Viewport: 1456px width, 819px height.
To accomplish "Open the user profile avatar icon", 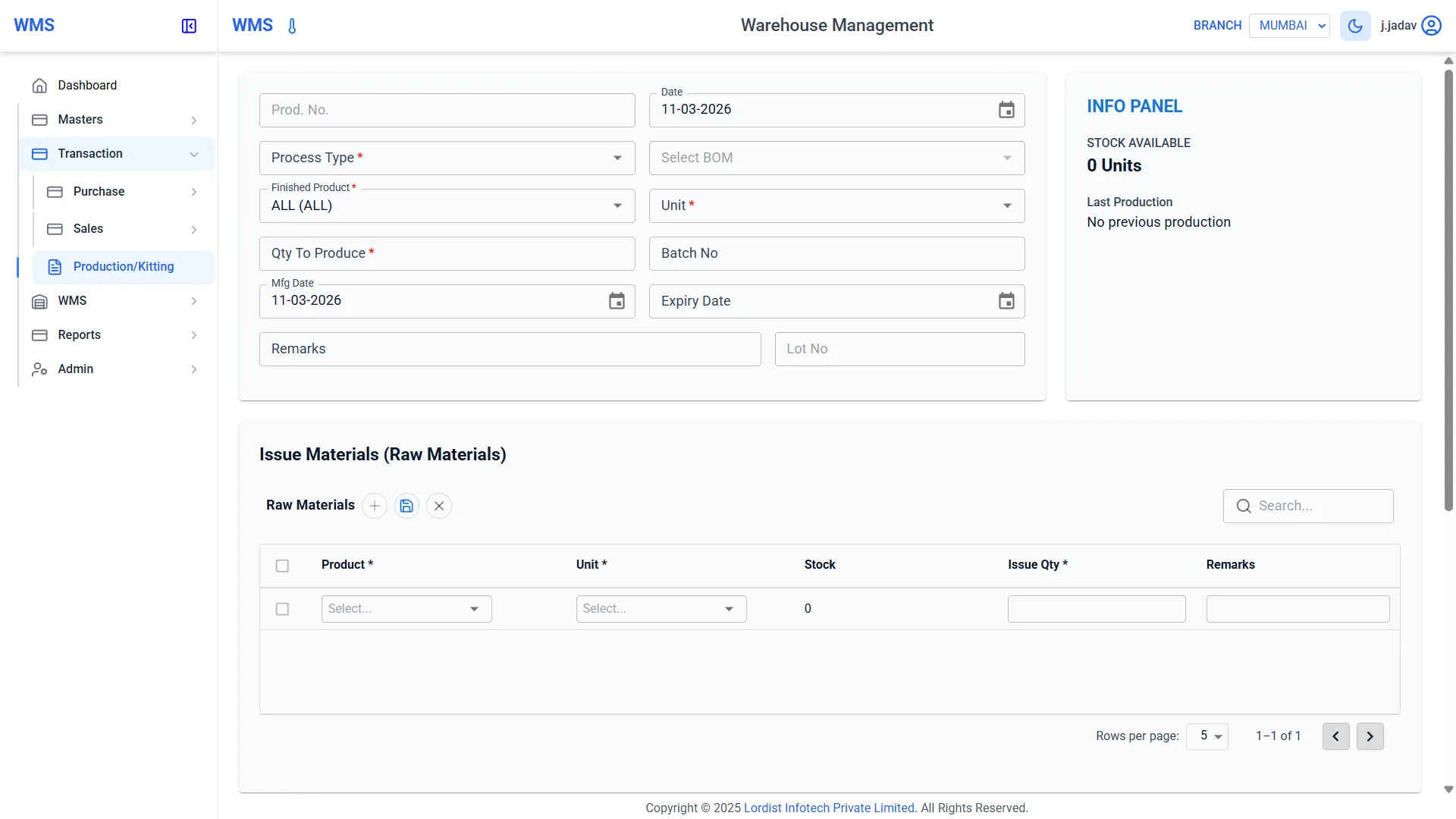I will 1431,26.
